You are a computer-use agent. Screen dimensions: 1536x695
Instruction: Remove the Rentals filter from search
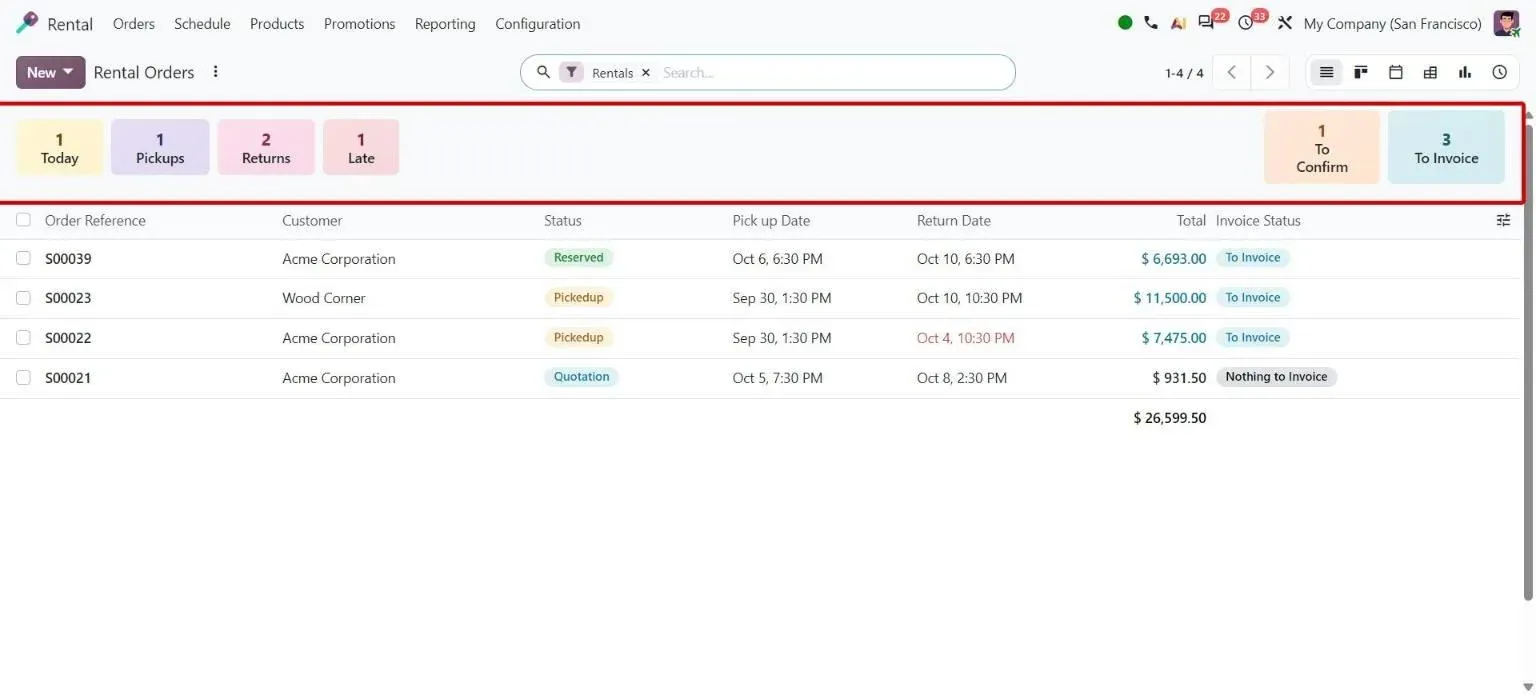(645, 73)
